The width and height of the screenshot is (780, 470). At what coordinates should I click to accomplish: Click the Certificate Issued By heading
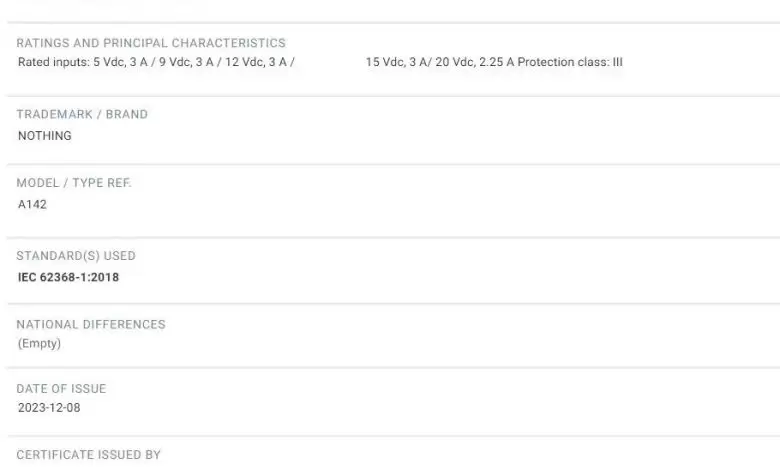pos(89,455)
